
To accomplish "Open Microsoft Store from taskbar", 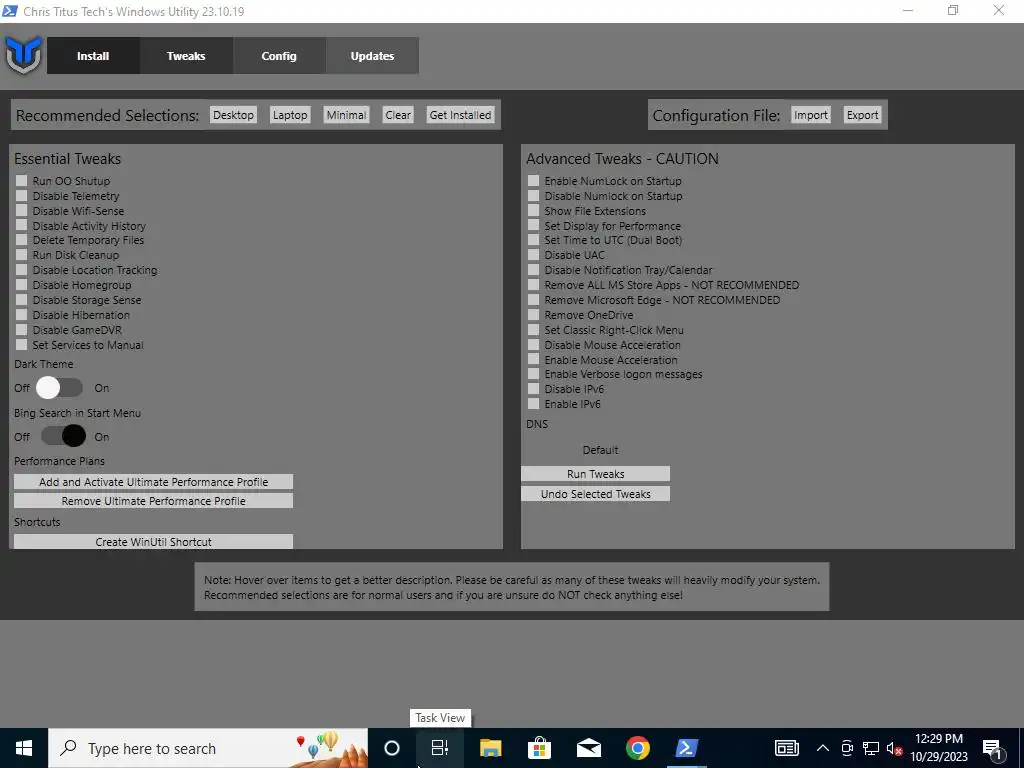I will (539, 748).
